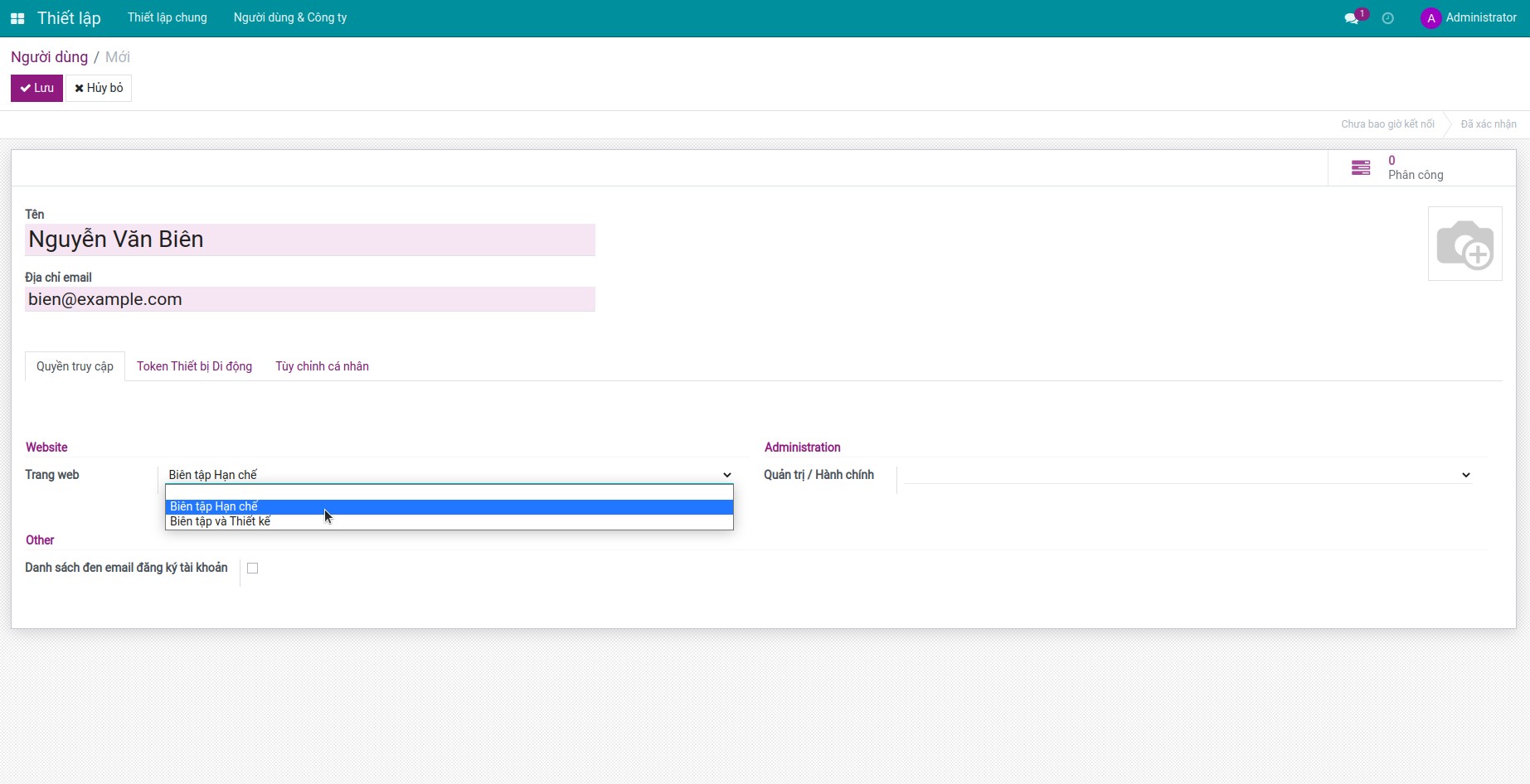This screenshot has height=784, width=1530.
Task: Open the conversations chat icon
Action: coord(1352,18)
